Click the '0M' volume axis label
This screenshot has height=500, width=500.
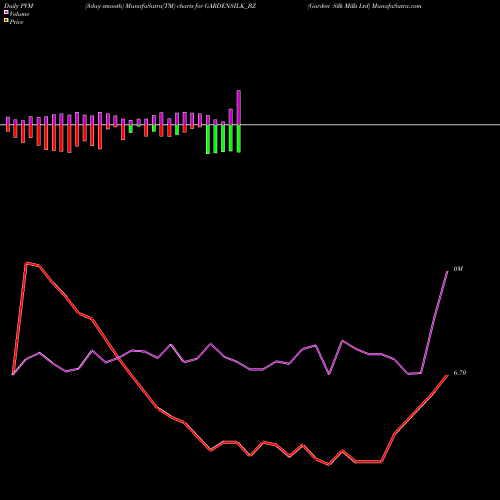(458, 269)
